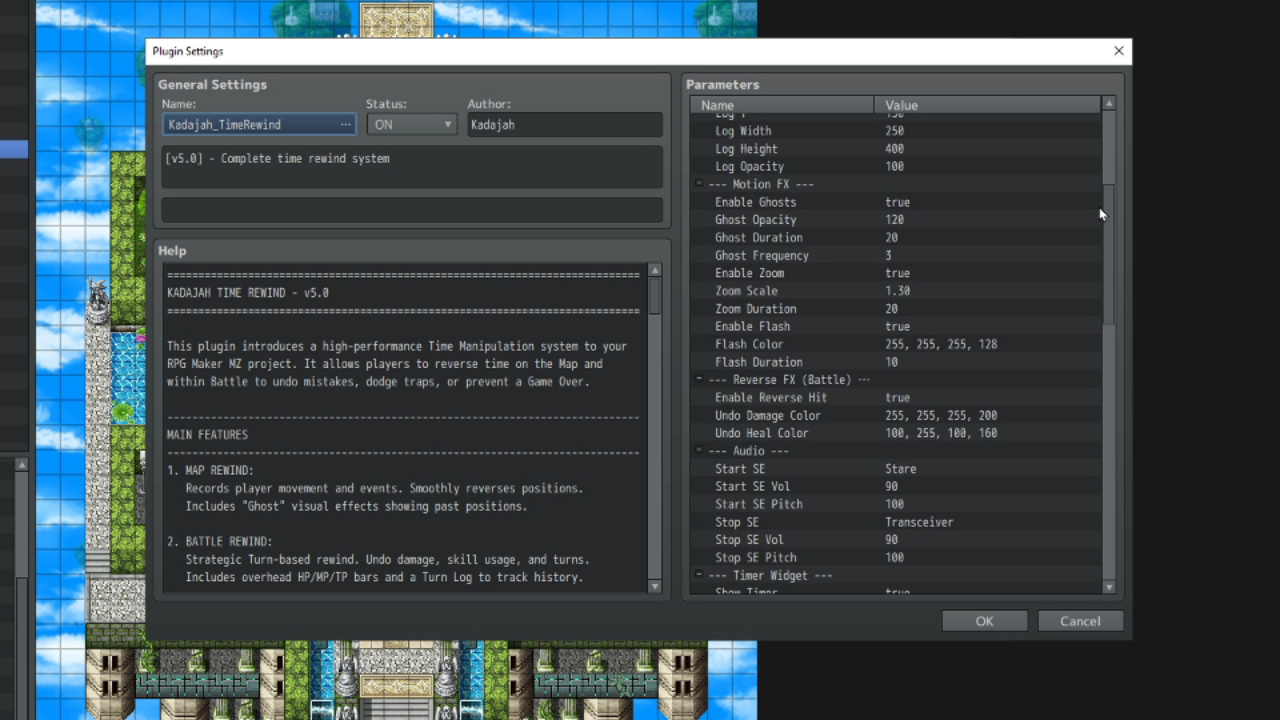This screenshot has height=720, width=1280.
Task: Click Help panel scrollbar down arrow
Action: click(655, 587)
